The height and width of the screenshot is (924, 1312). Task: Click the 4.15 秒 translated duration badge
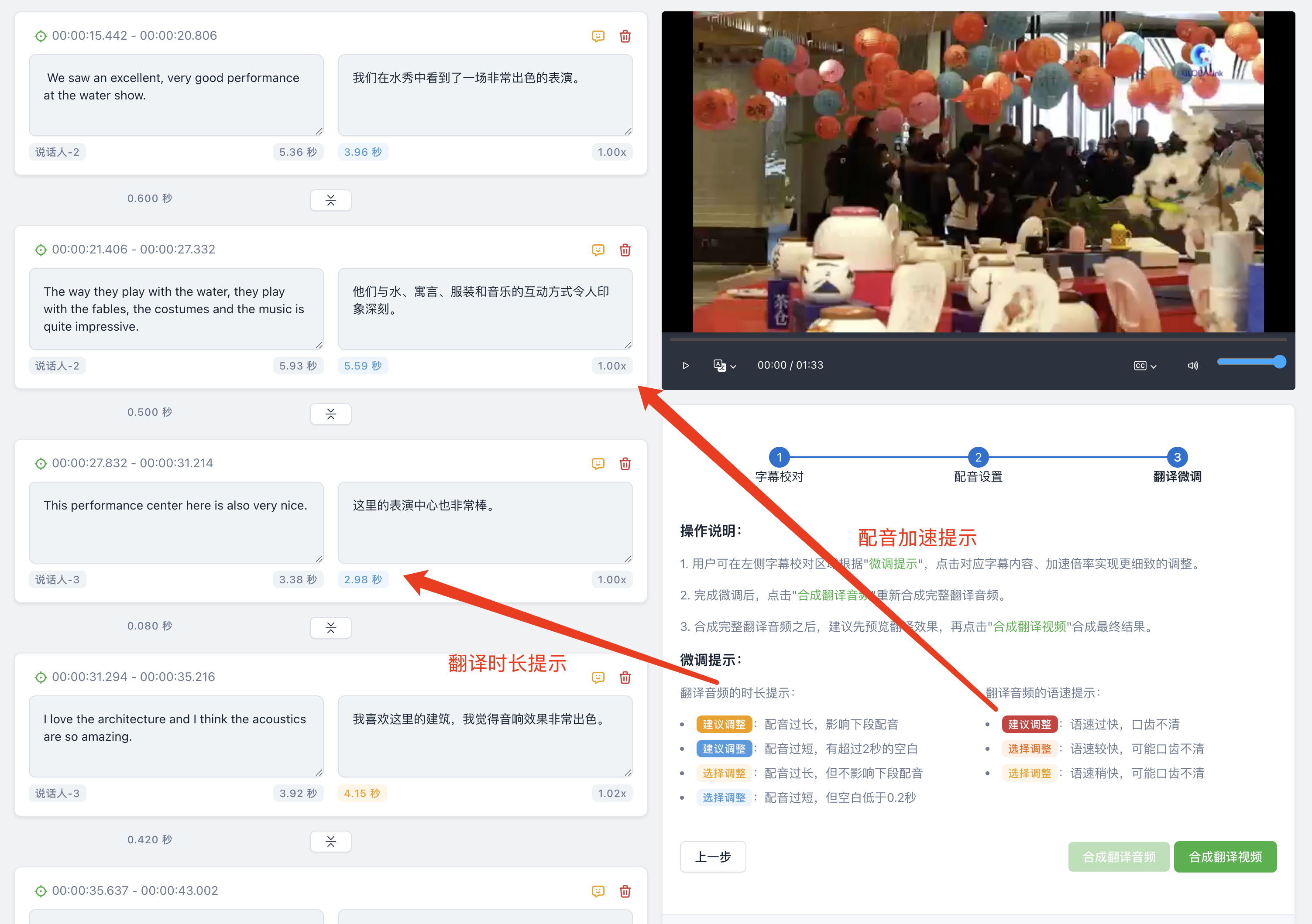click(362, 793)
